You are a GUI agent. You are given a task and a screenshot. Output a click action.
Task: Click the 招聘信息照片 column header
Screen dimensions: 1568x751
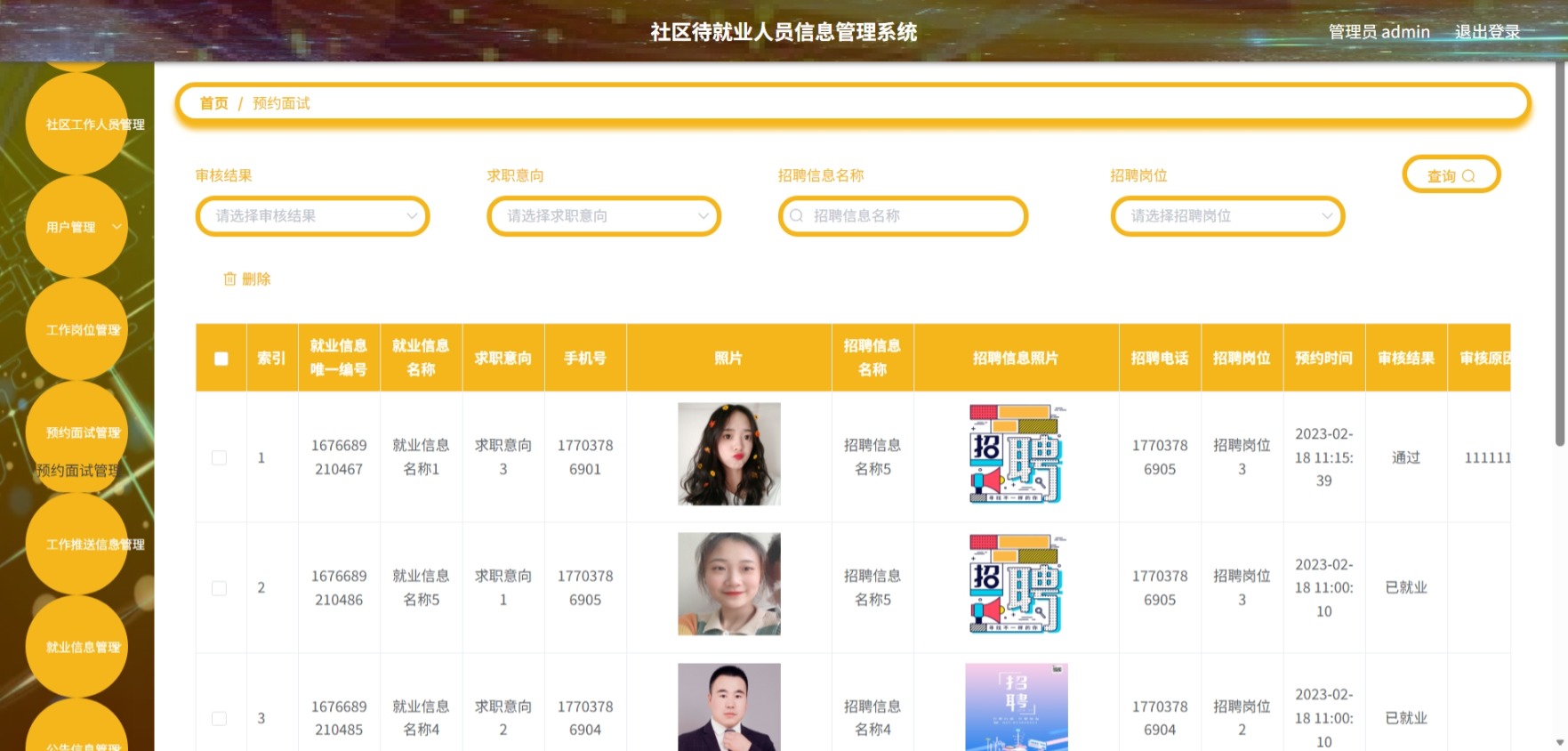[x=1017, y=358]
